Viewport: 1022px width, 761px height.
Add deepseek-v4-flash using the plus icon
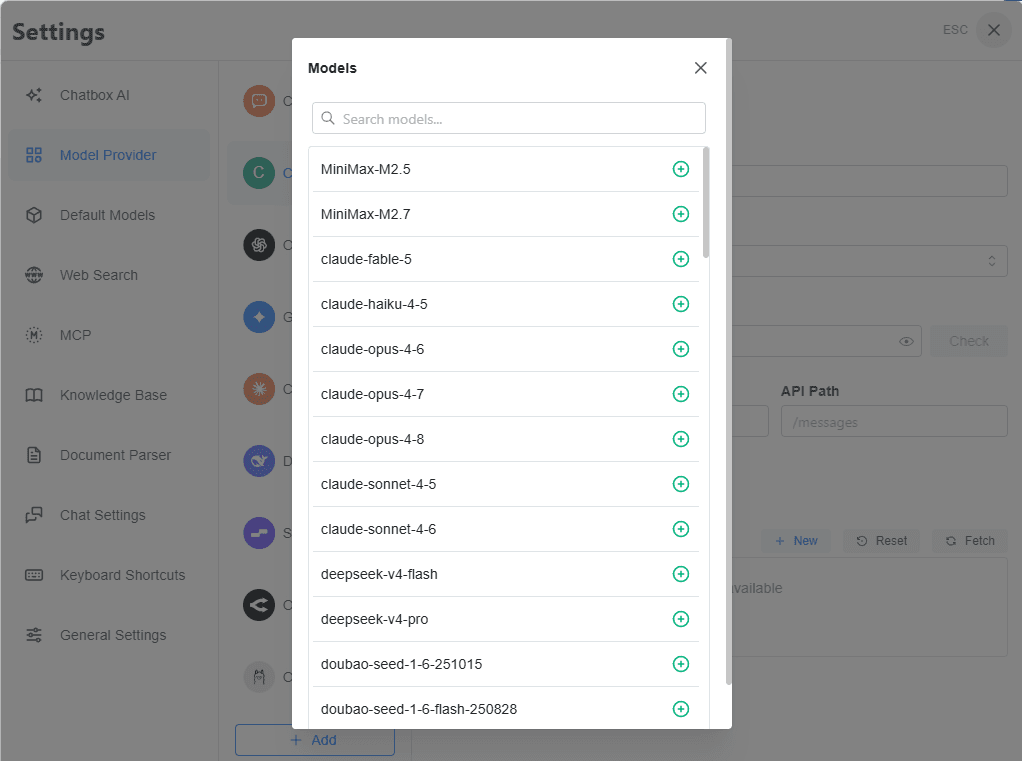680,574
